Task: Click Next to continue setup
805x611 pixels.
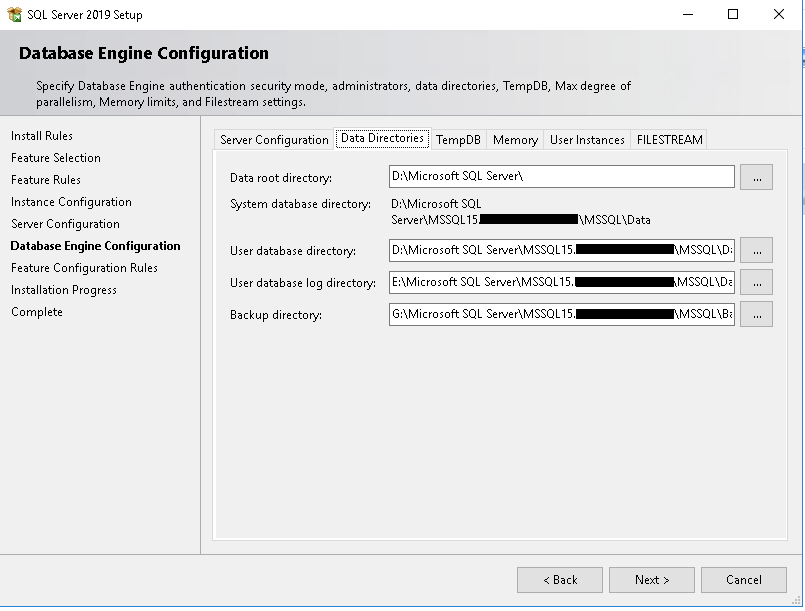Action: tap(652, 580)
